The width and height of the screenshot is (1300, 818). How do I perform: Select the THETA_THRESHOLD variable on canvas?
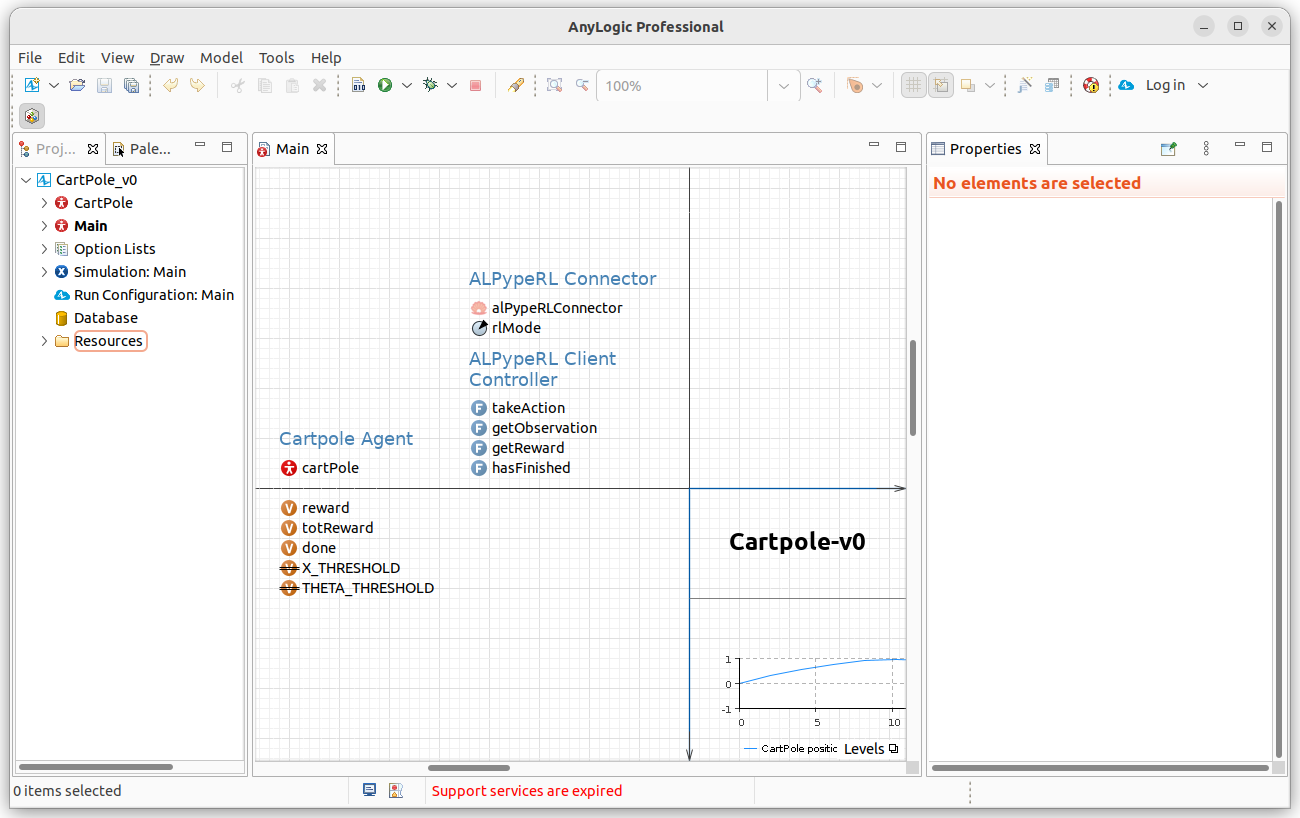click(x=357, y=588)
